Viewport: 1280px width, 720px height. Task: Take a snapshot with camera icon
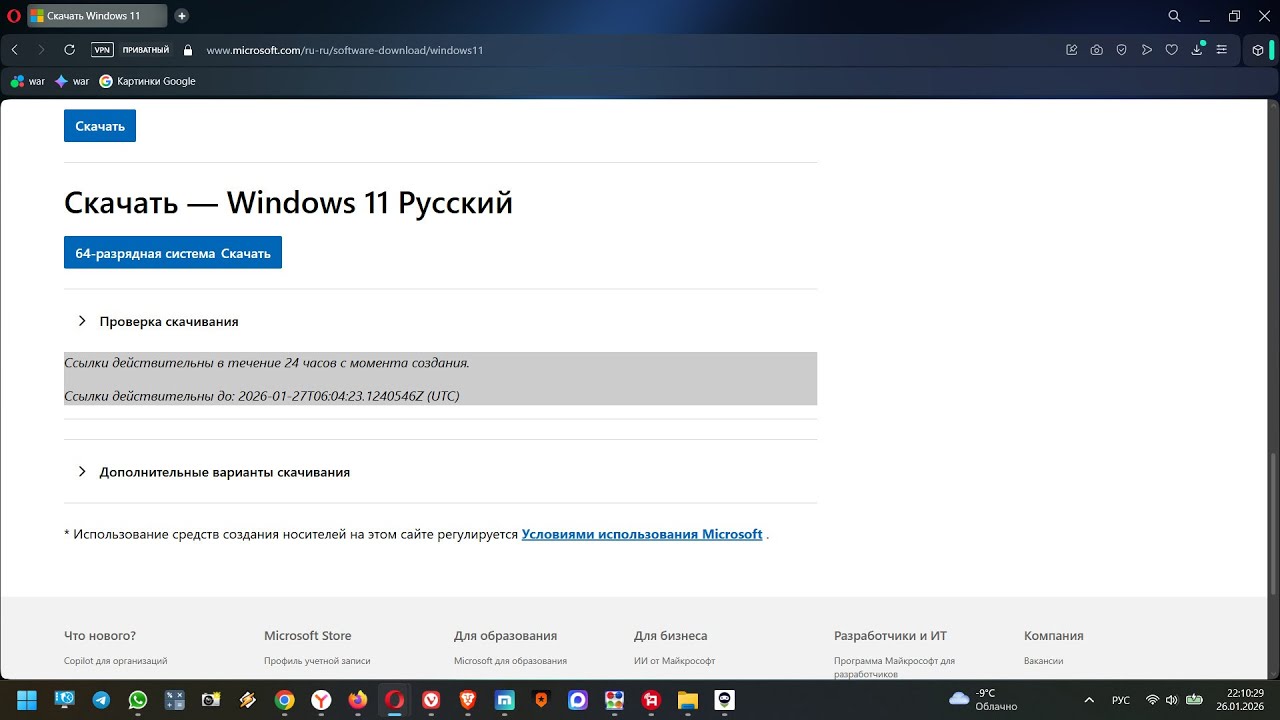coord(1097,50)
